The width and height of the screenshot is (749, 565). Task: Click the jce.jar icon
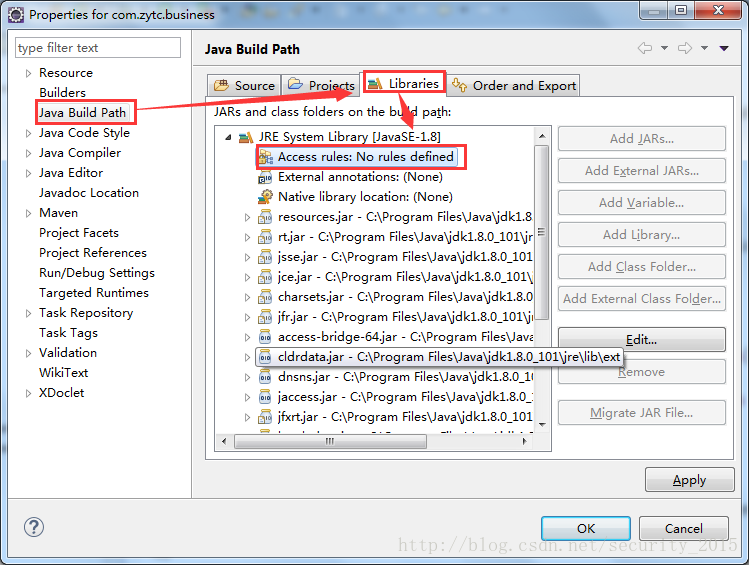(265, 277)
